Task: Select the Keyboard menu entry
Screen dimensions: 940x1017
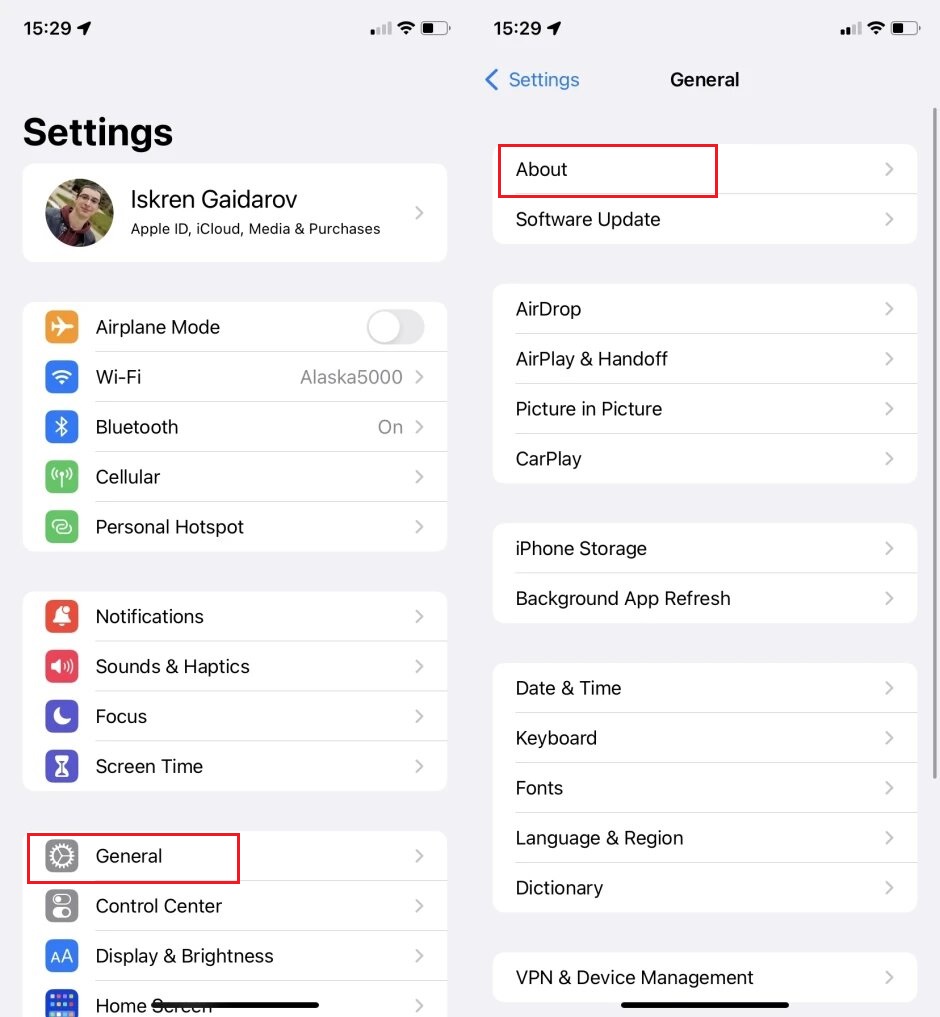Action: point(705,738)
